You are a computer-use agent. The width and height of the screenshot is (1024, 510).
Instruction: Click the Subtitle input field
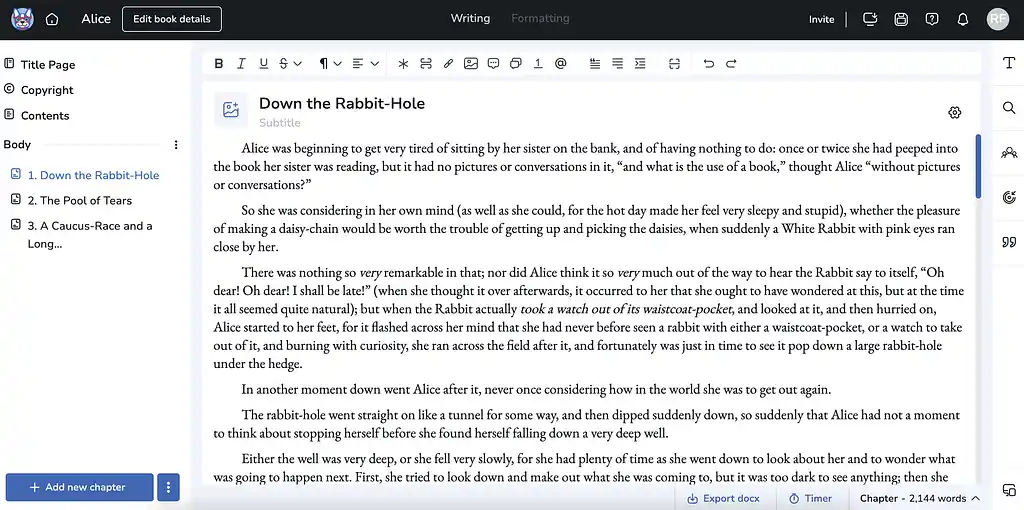point(280,123)
